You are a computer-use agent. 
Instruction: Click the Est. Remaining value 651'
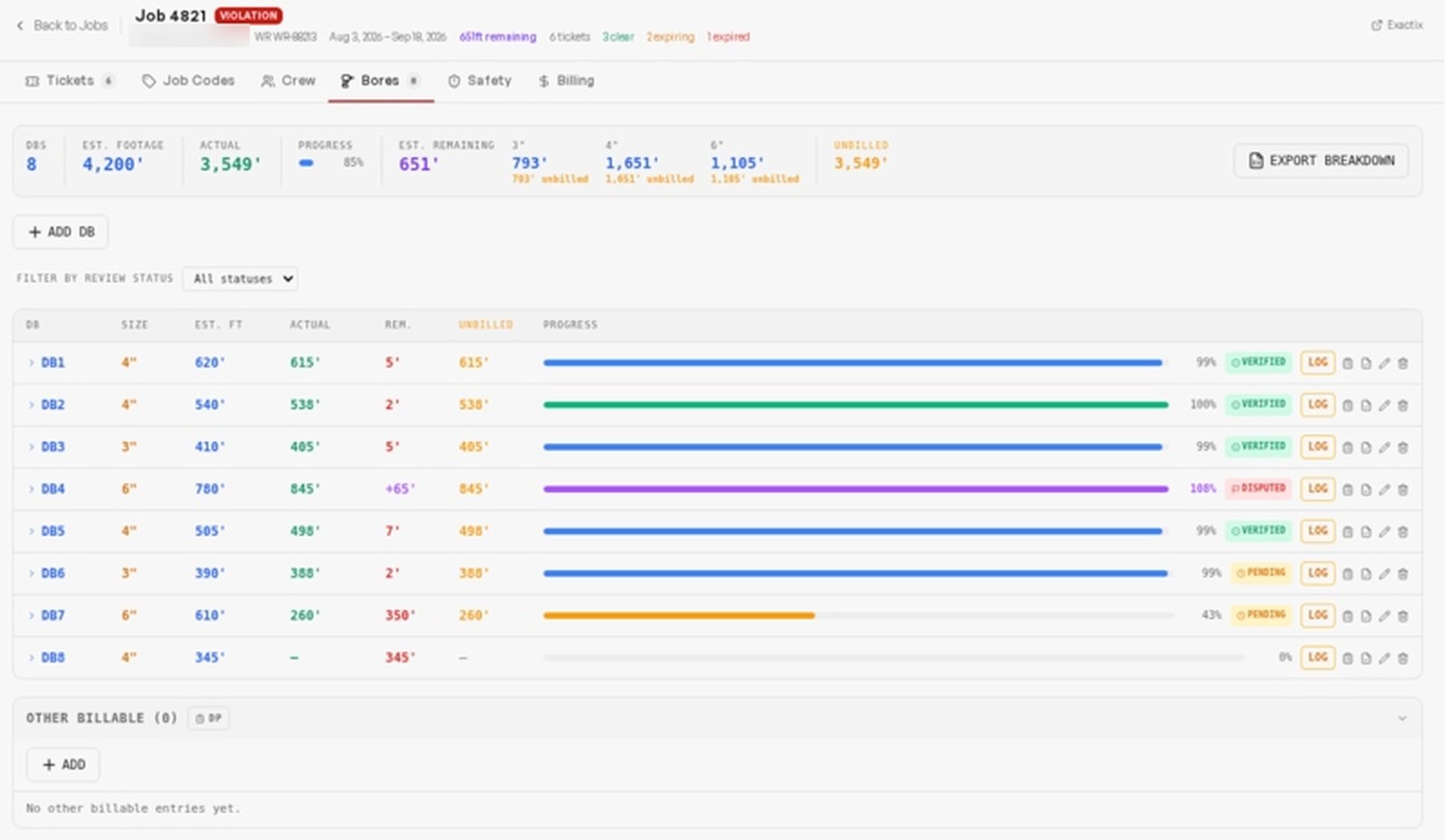418,165
